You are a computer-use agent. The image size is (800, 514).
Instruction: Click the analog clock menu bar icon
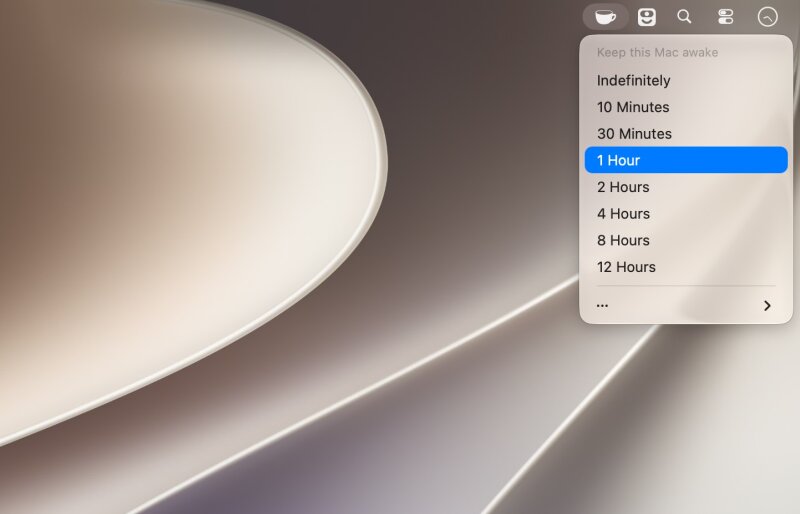pos(767,17)
